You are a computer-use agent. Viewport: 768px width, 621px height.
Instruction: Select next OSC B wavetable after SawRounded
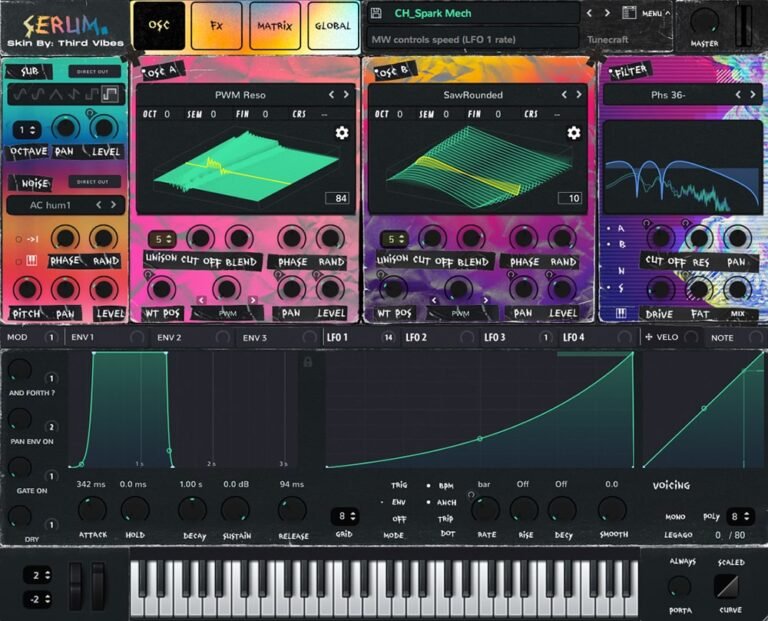[x=578, y=95]
